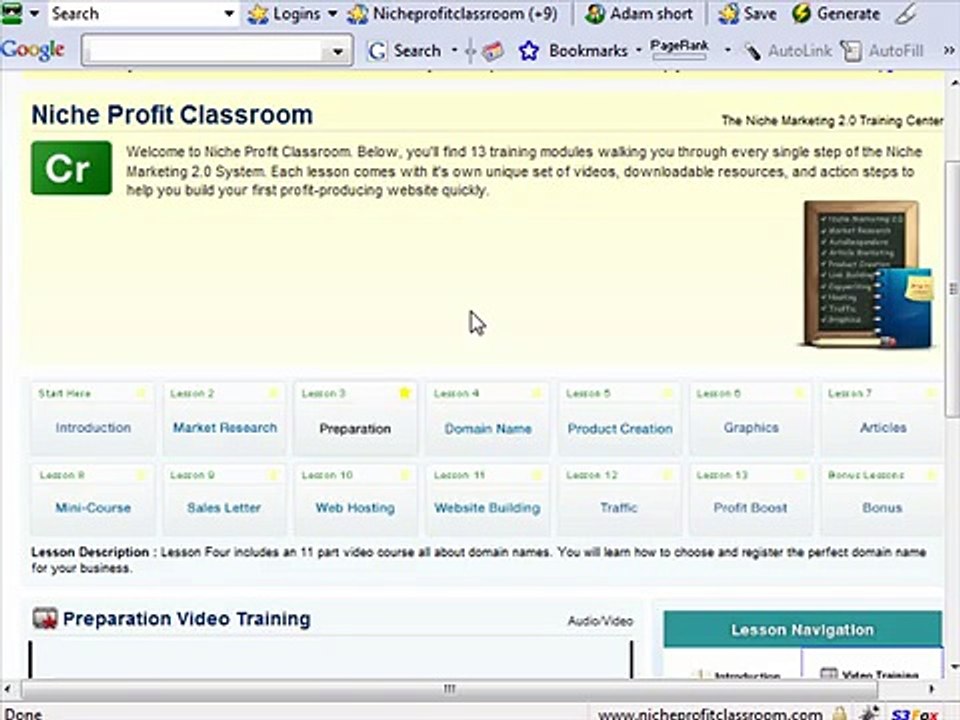Click the Generate password button

coord(836,13)
